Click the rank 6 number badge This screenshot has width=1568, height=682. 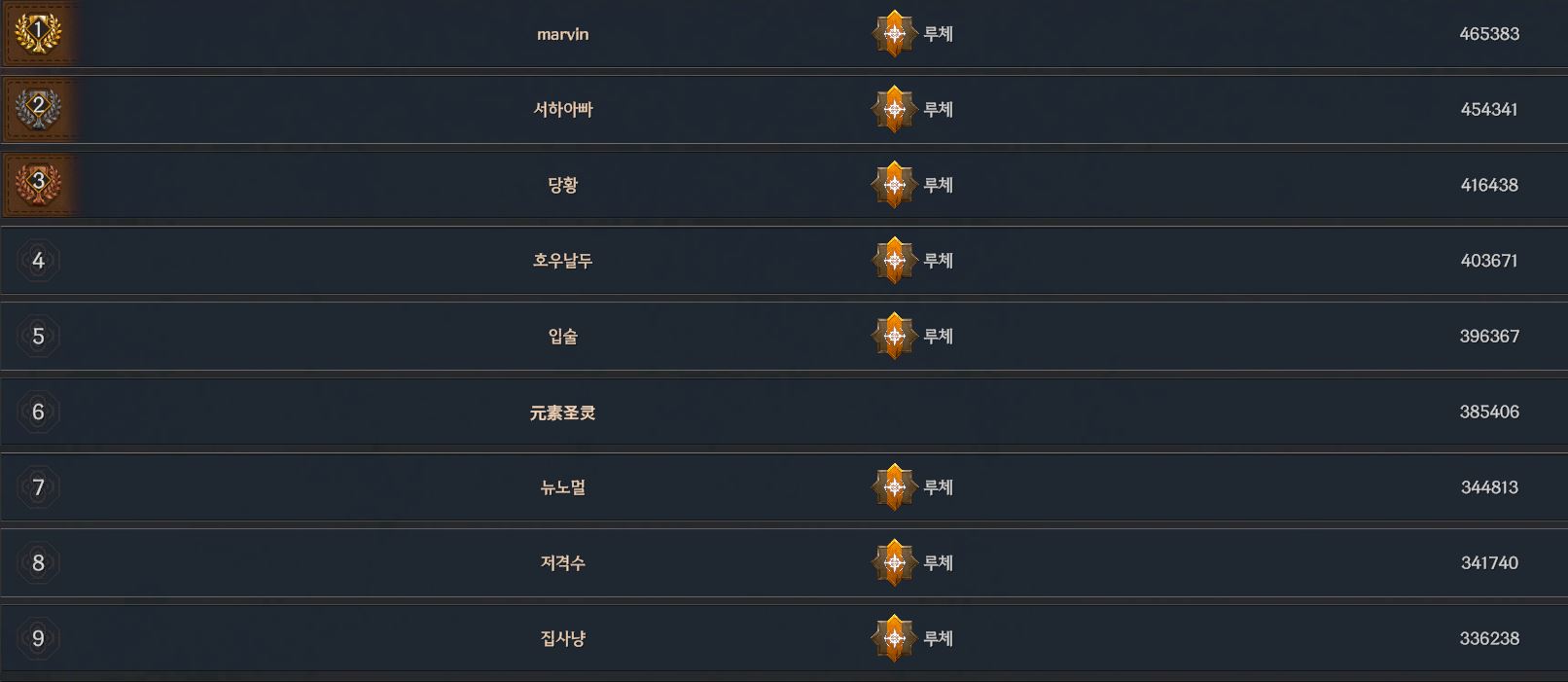coord(38,412)
